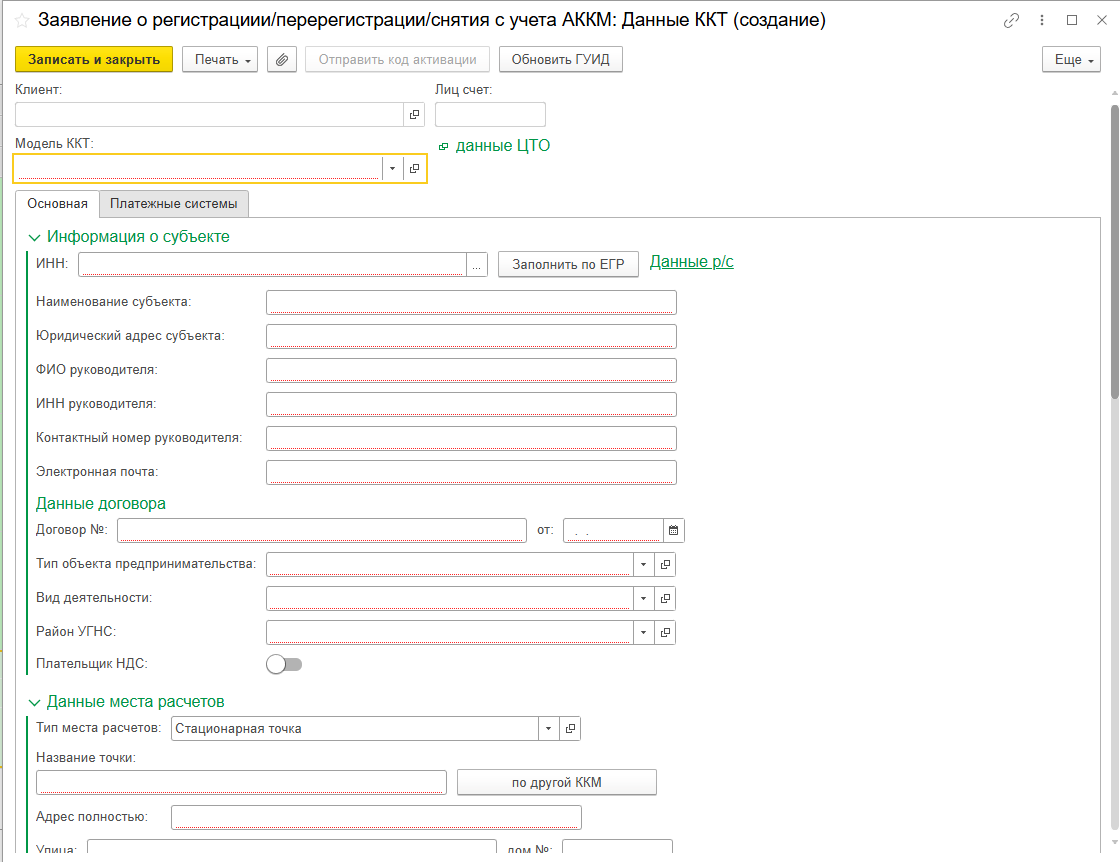
Task: Open Клиент field selection icon
Action: click(414, 114)
